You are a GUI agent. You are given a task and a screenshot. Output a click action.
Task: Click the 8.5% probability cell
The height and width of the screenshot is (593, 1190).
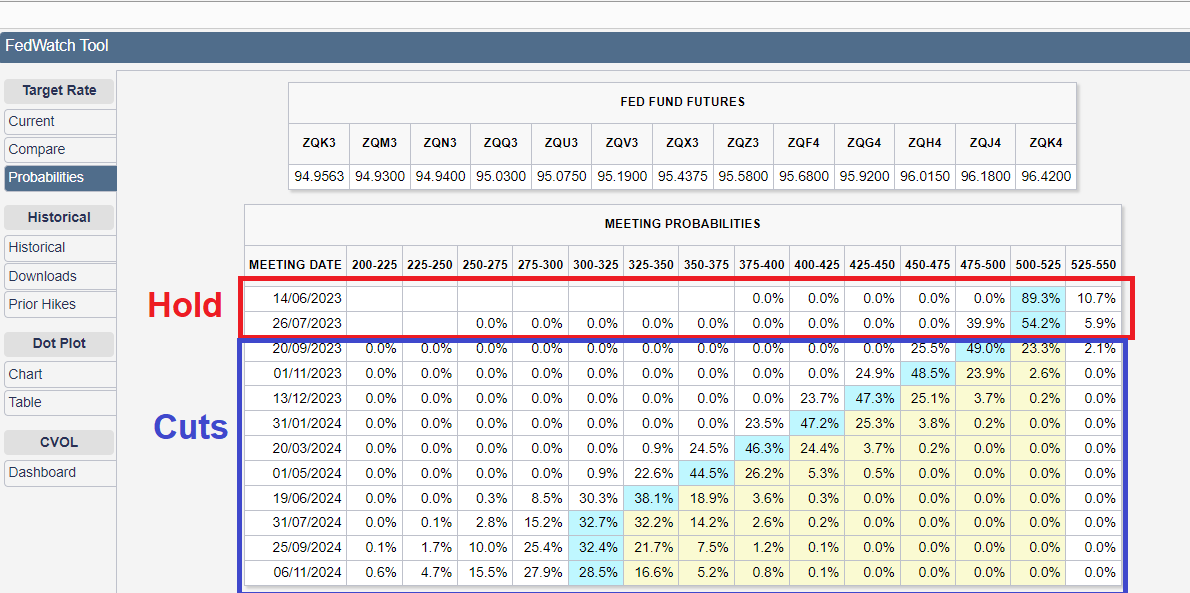(x=540, y=498)
